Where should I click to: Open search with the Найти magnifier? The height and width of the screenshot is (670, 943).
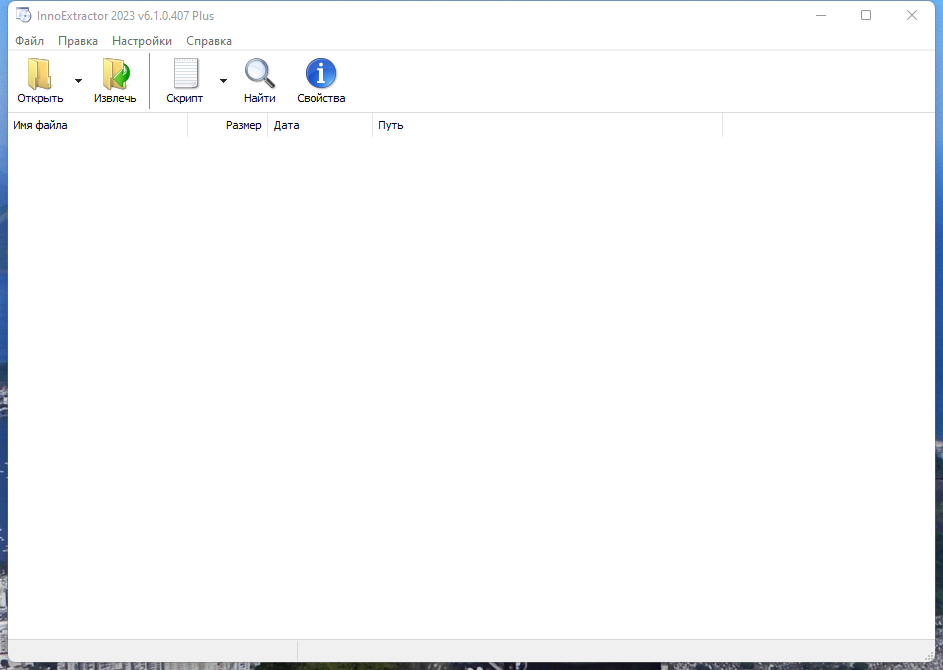(x=260, y=75)
